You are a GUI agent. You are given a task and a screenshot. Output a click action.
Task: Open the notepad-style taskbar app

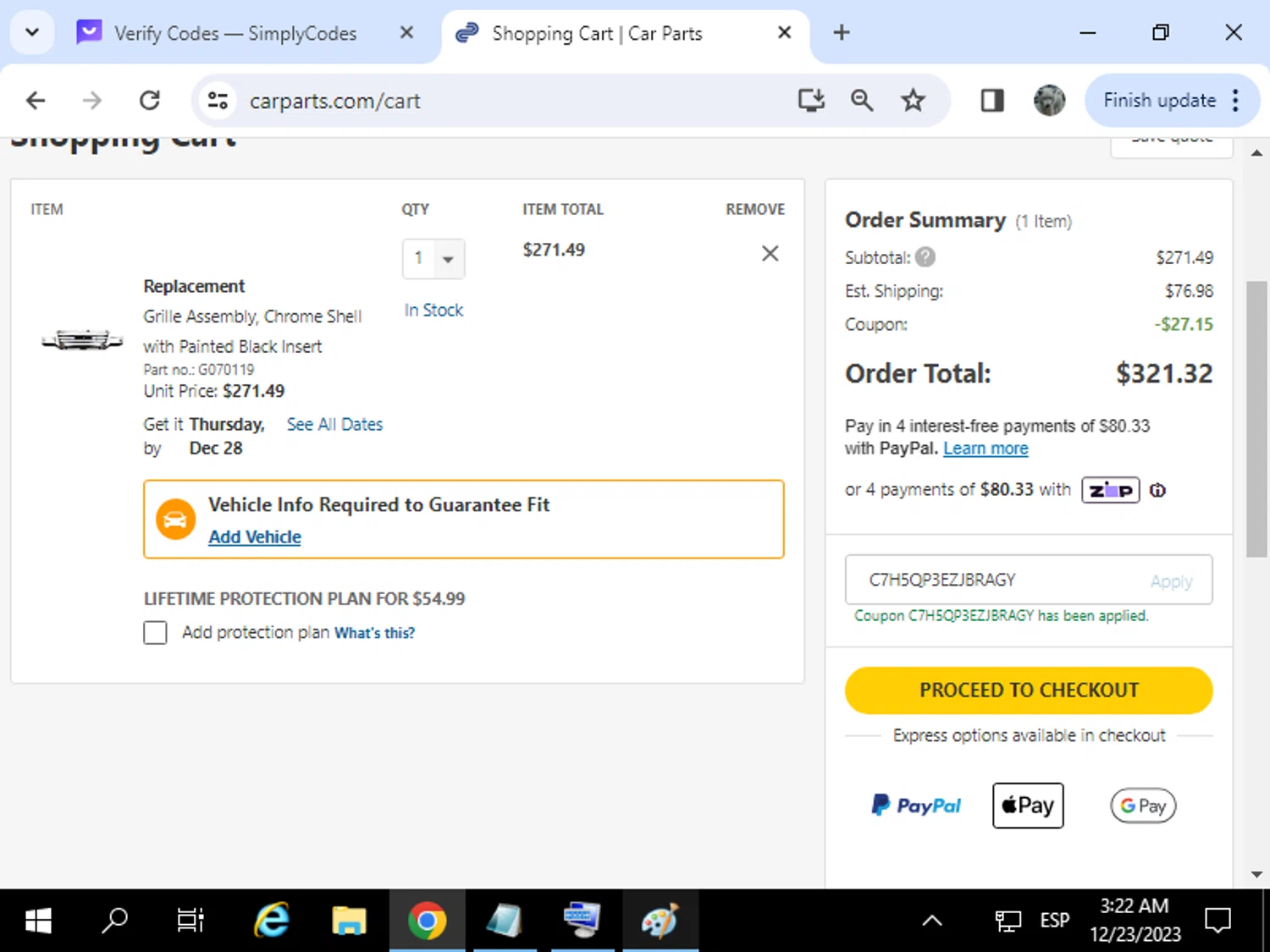click(505, 920)
